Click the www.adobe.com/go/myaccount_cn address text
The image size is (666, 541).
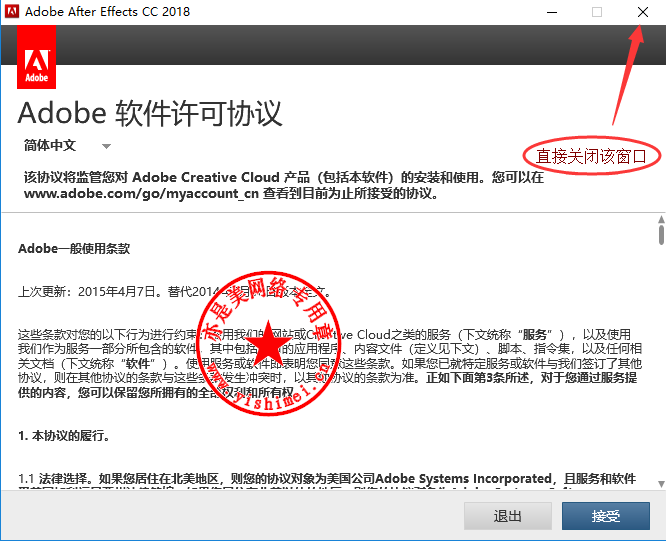click(x=141, y=193)
